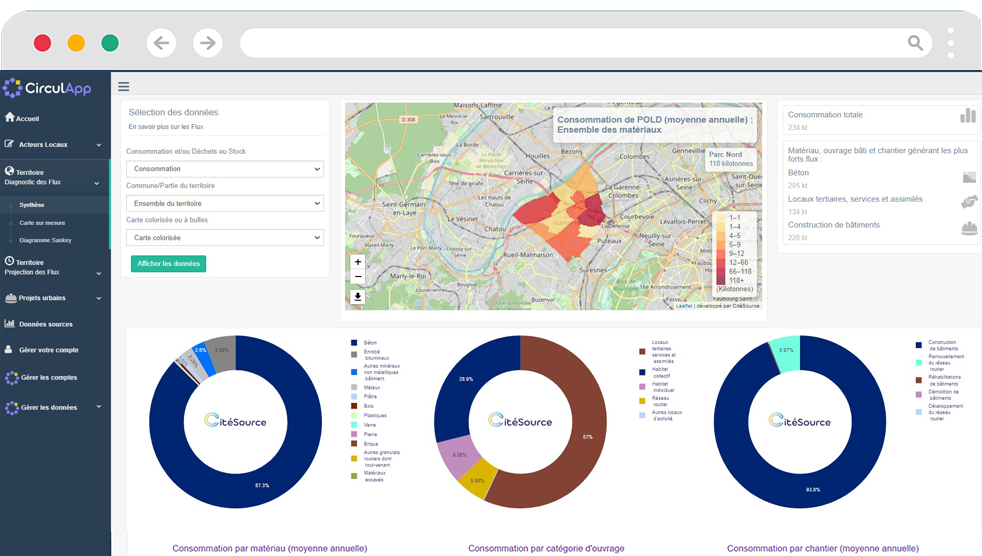Open the Ensemble du territoire dropdown

[225, 203]
